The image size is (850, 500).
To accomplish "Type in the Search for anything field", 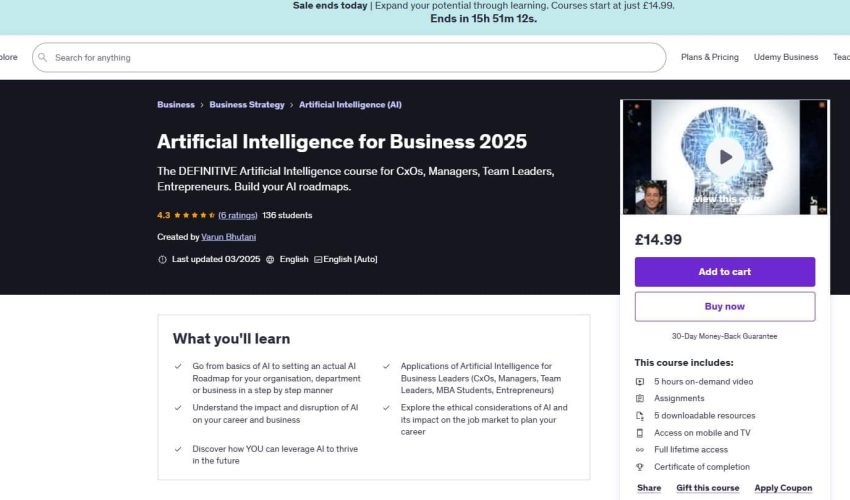I will click(x=350, y=58).
